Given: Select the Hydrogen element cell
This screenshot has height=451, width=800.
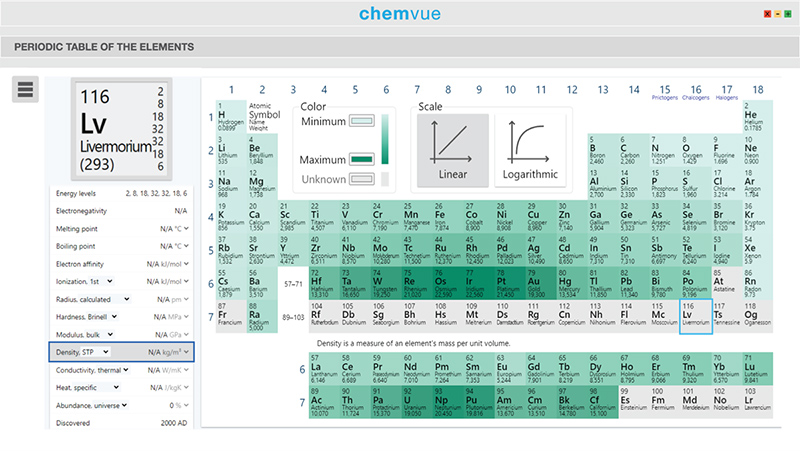Looking at the screenshot, I should 231,117.
